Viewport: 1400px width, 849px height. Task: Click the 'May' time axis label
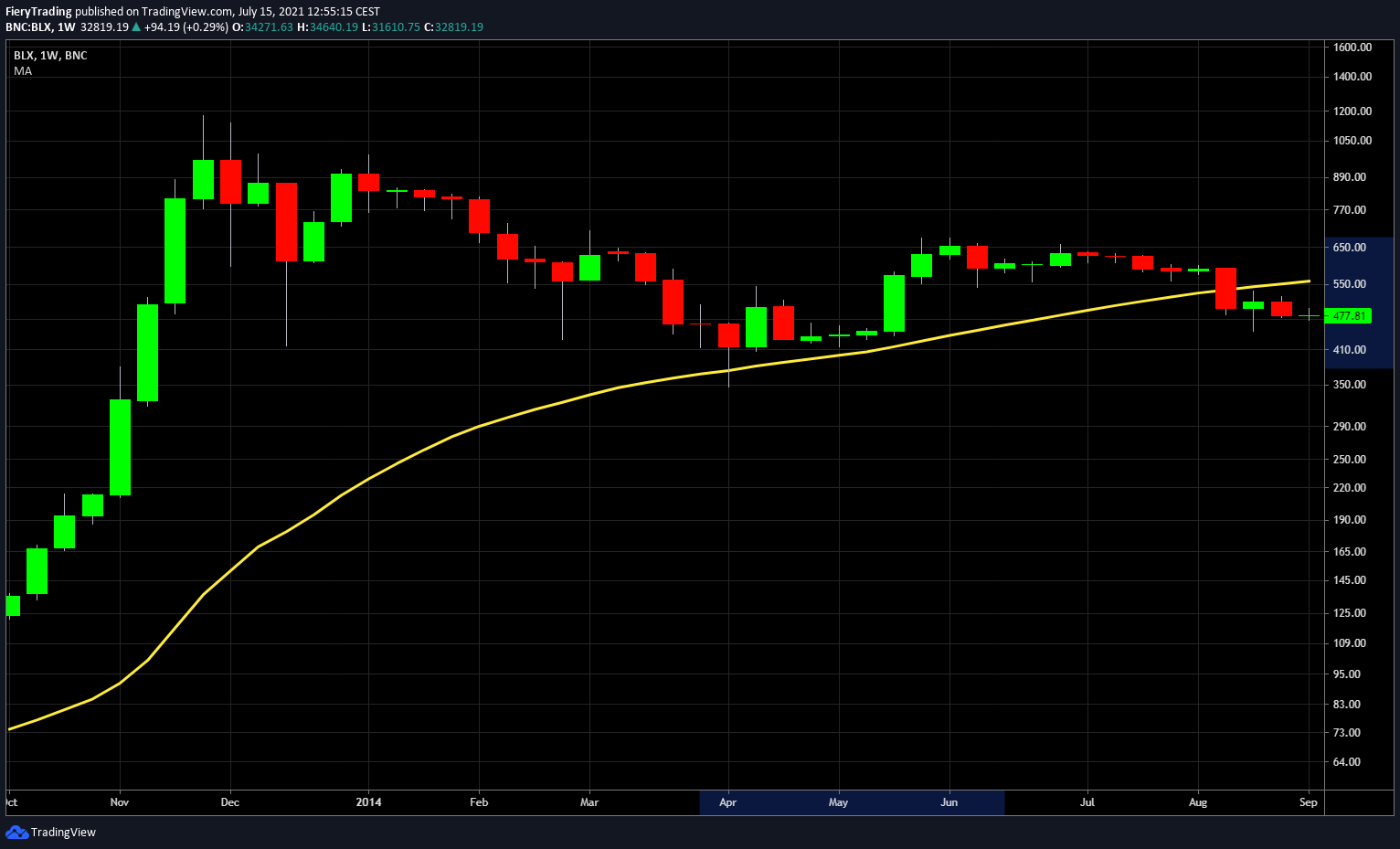[838, 802]
